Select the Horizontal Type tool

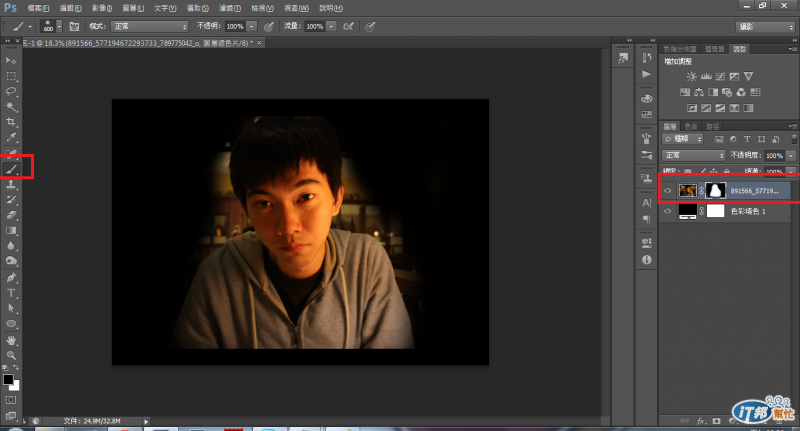pos(11,293)
